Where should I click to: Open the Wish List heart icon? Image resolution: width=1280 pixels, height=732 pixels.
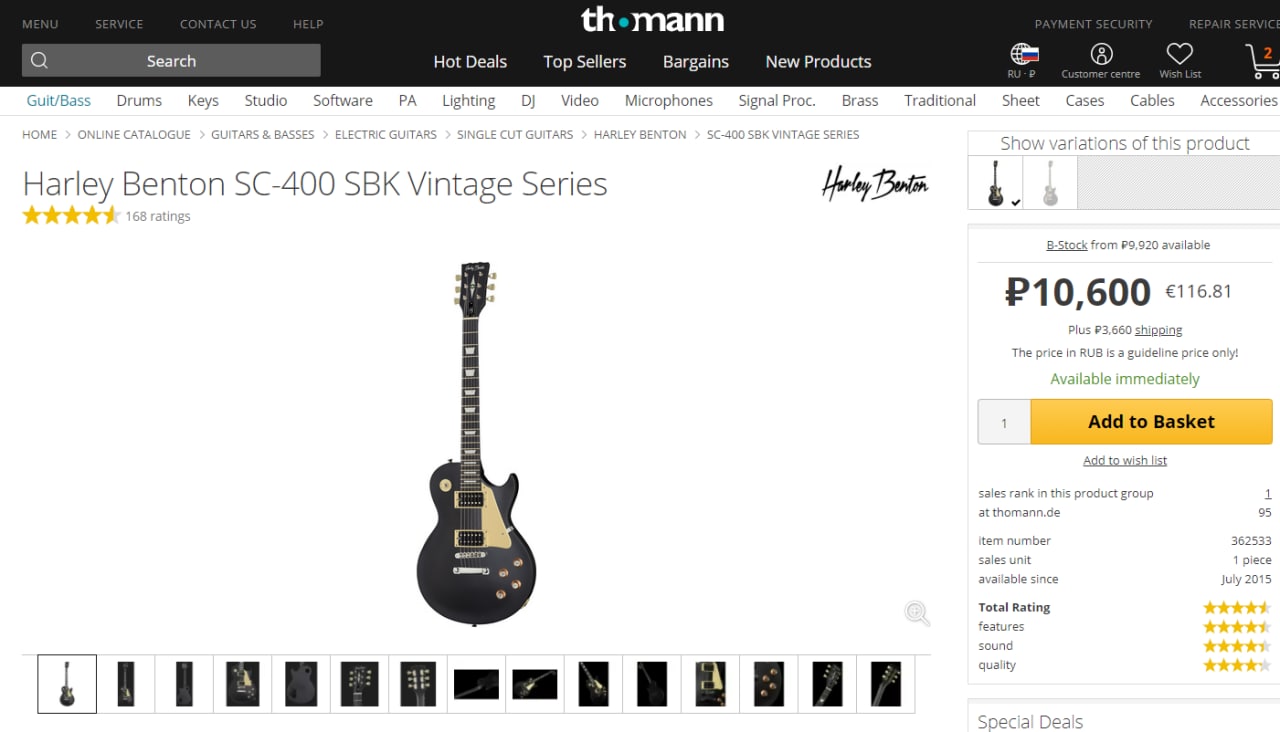coord(1180,54)
